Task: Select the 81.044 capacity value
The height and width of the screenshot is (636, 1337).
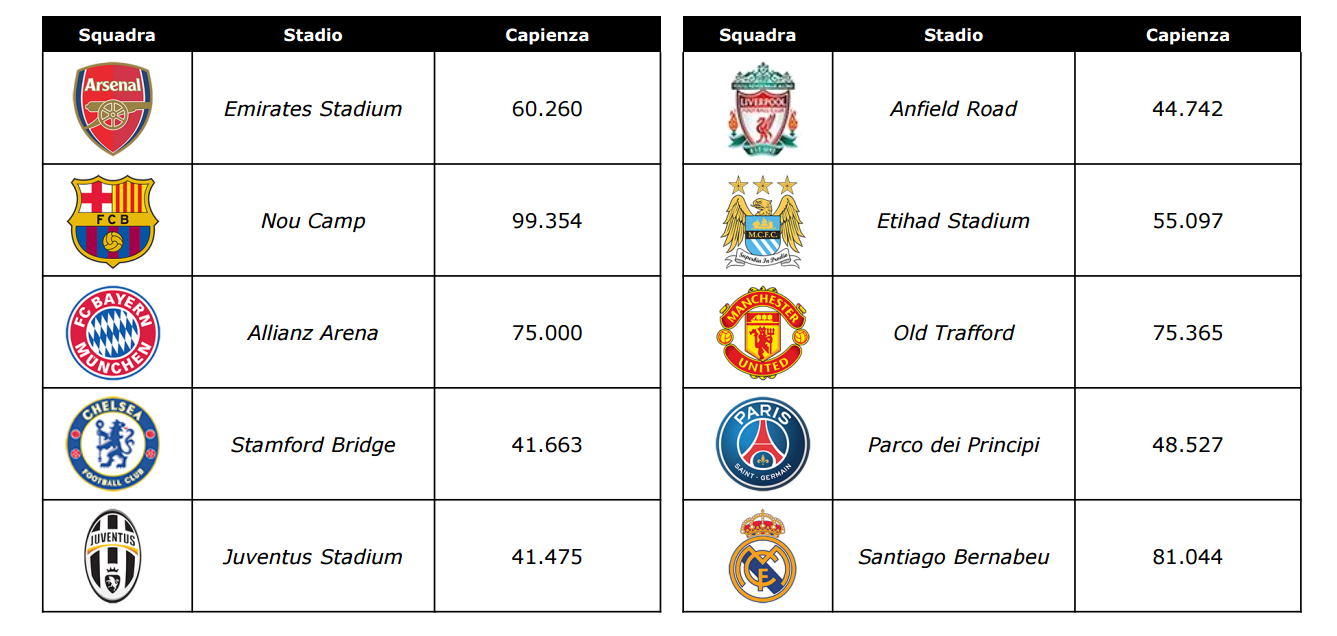Action: [1188, 557]
